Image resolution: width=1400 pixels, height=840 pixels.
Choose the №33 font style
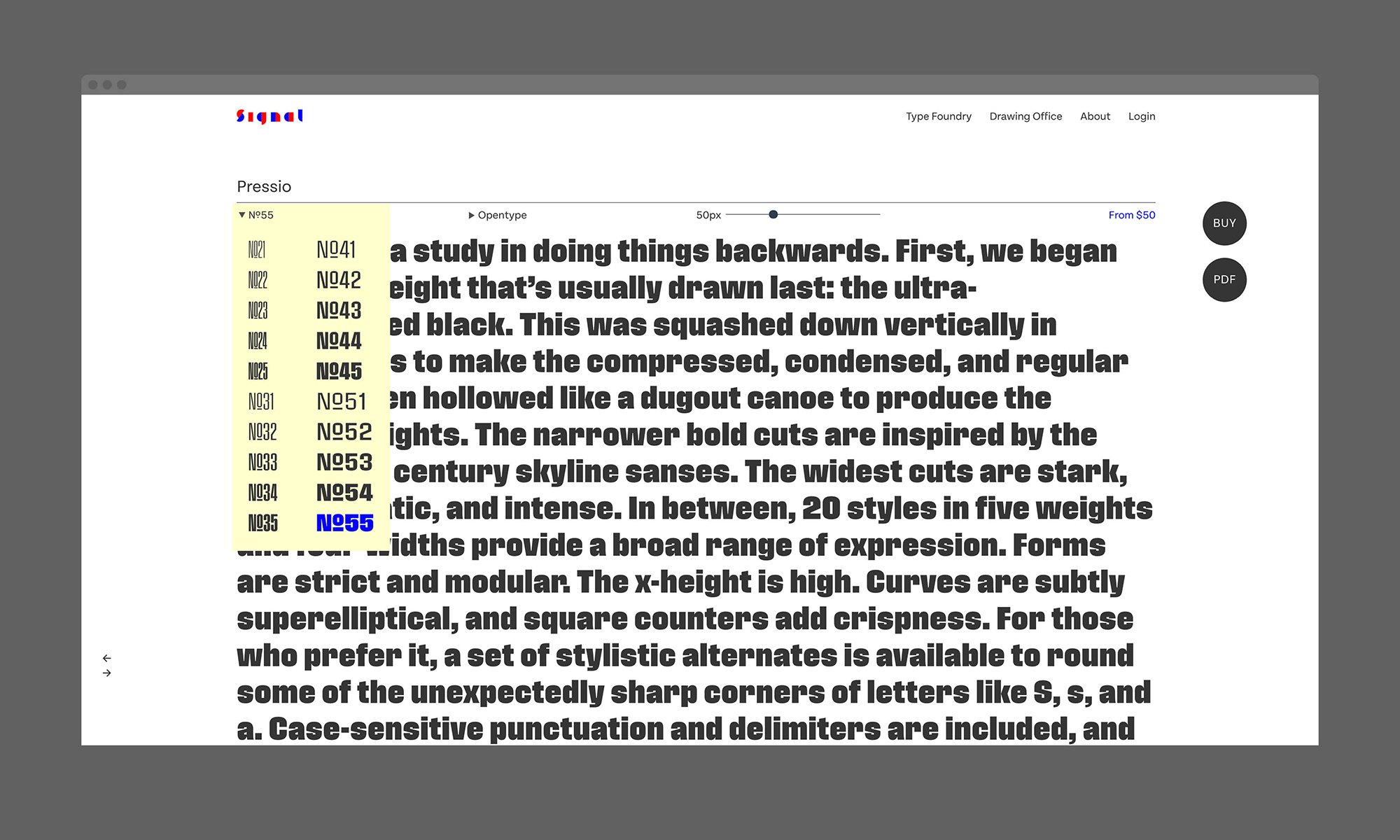point(262,462)
